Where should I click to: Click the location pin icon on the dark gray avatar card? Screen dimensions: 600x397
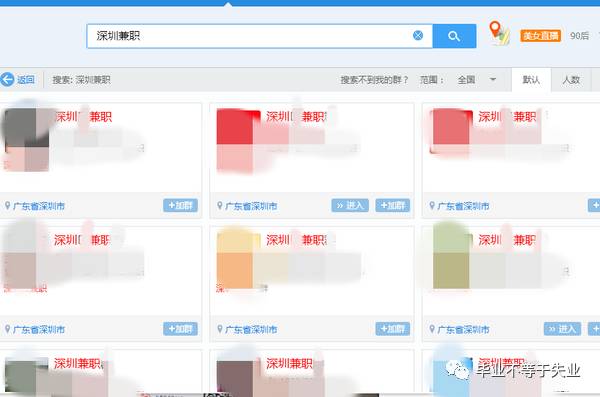[7, 206]
